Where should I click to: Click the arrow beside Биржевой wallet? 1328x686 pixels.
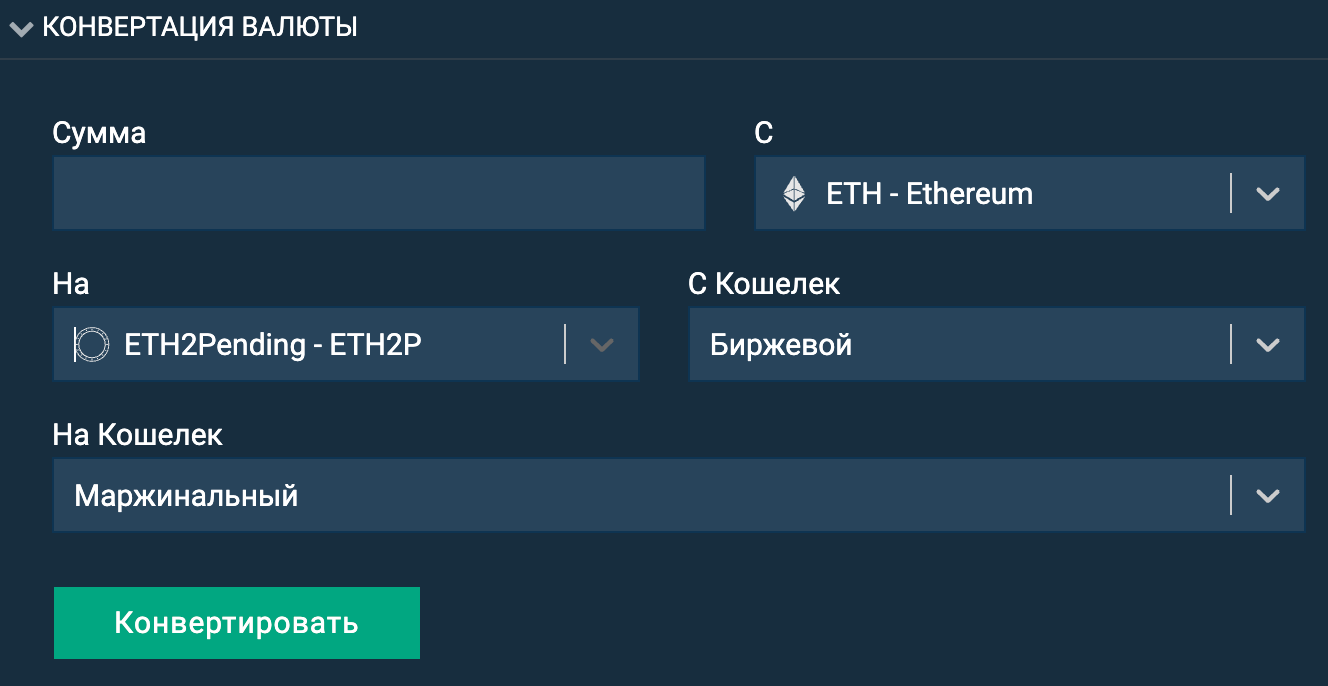tap(1268, 345)
